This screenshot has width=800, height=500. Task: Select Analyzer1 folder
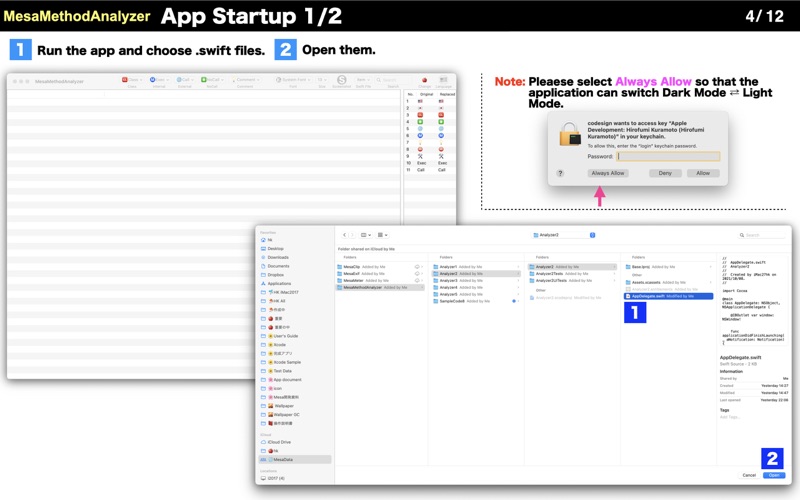pyautogui.click(x=476, y=267)
